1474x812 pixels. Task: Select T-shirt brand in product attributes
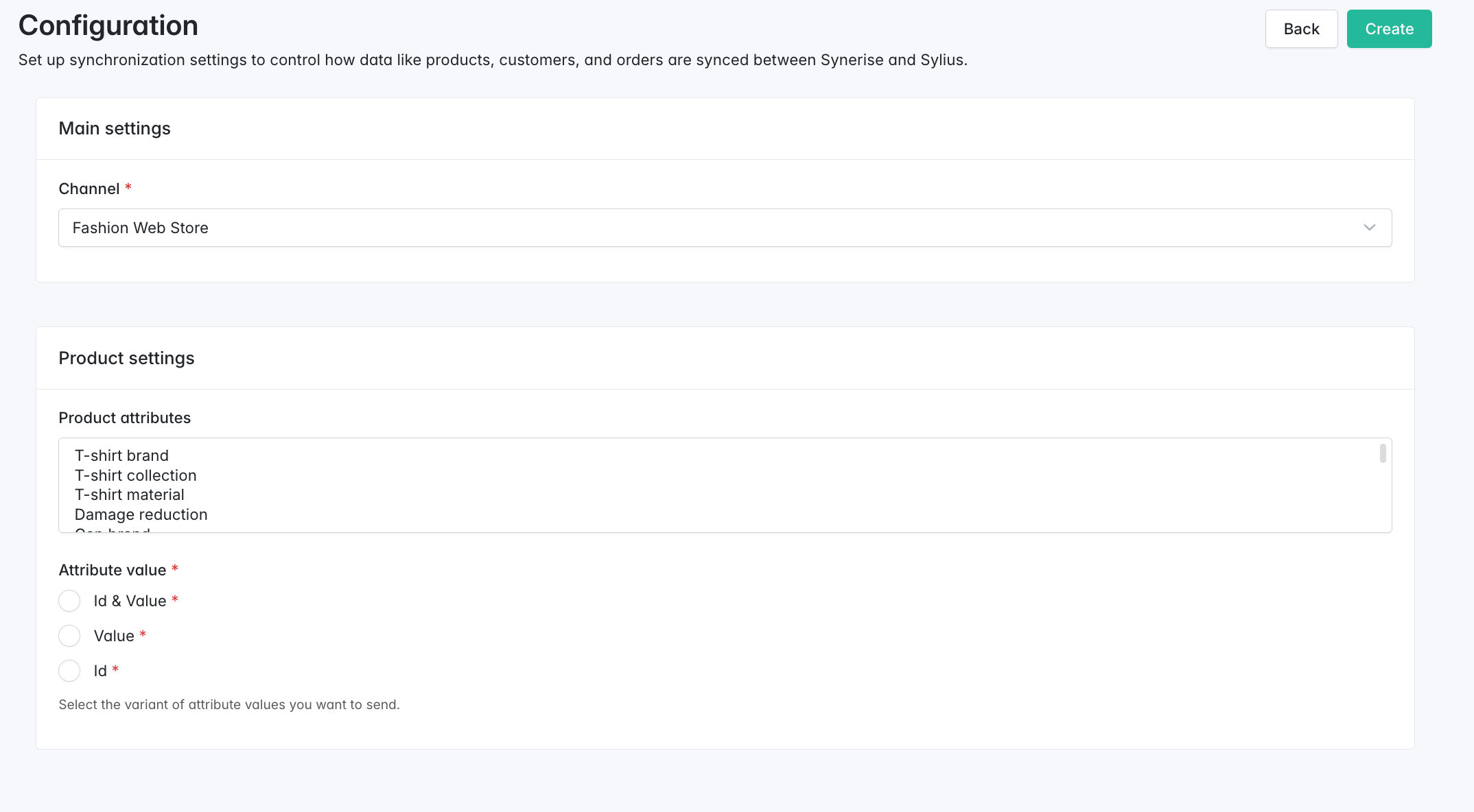[121, 455]
